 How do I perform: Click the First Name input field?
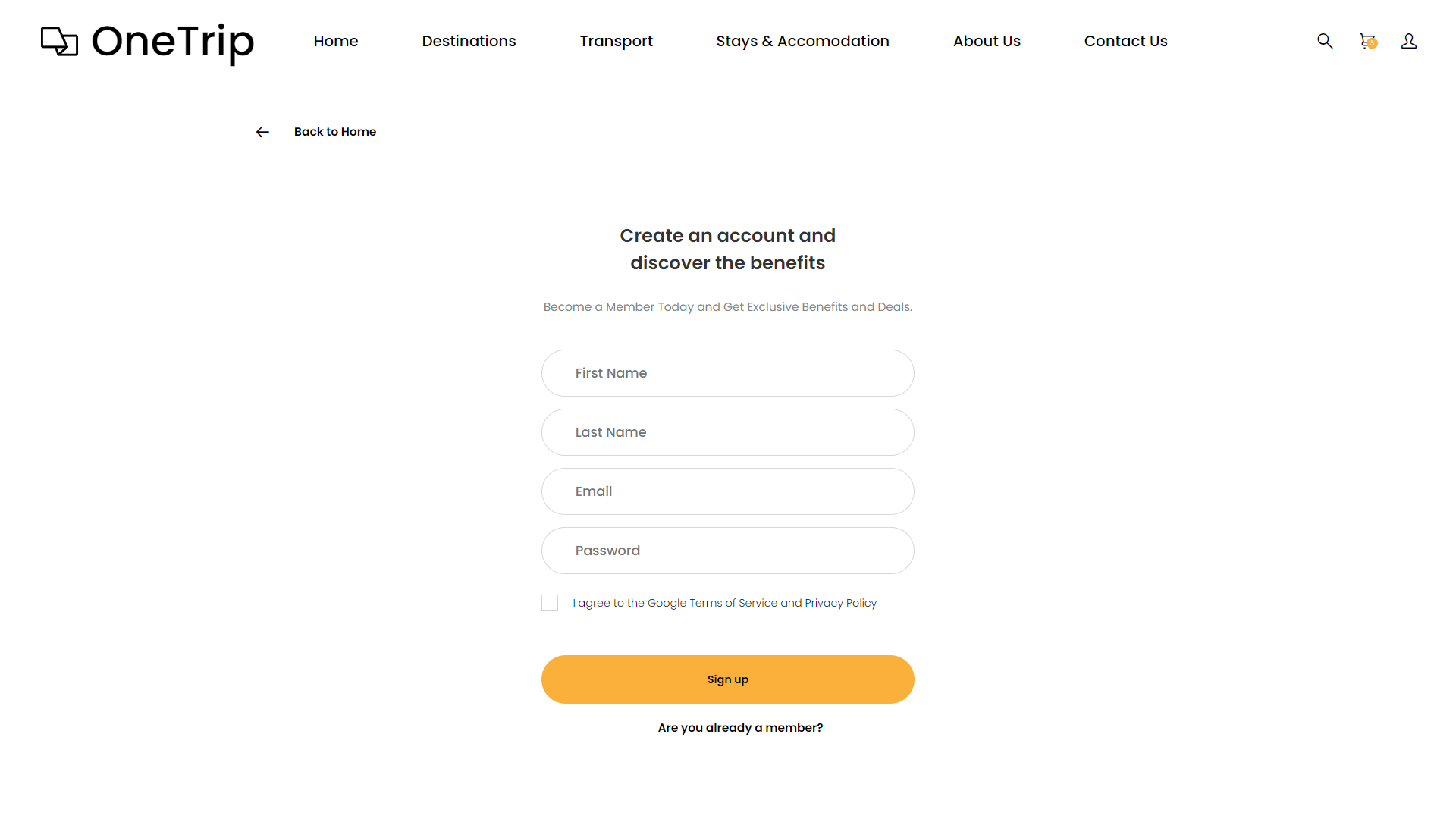click(x=727, y=372)
